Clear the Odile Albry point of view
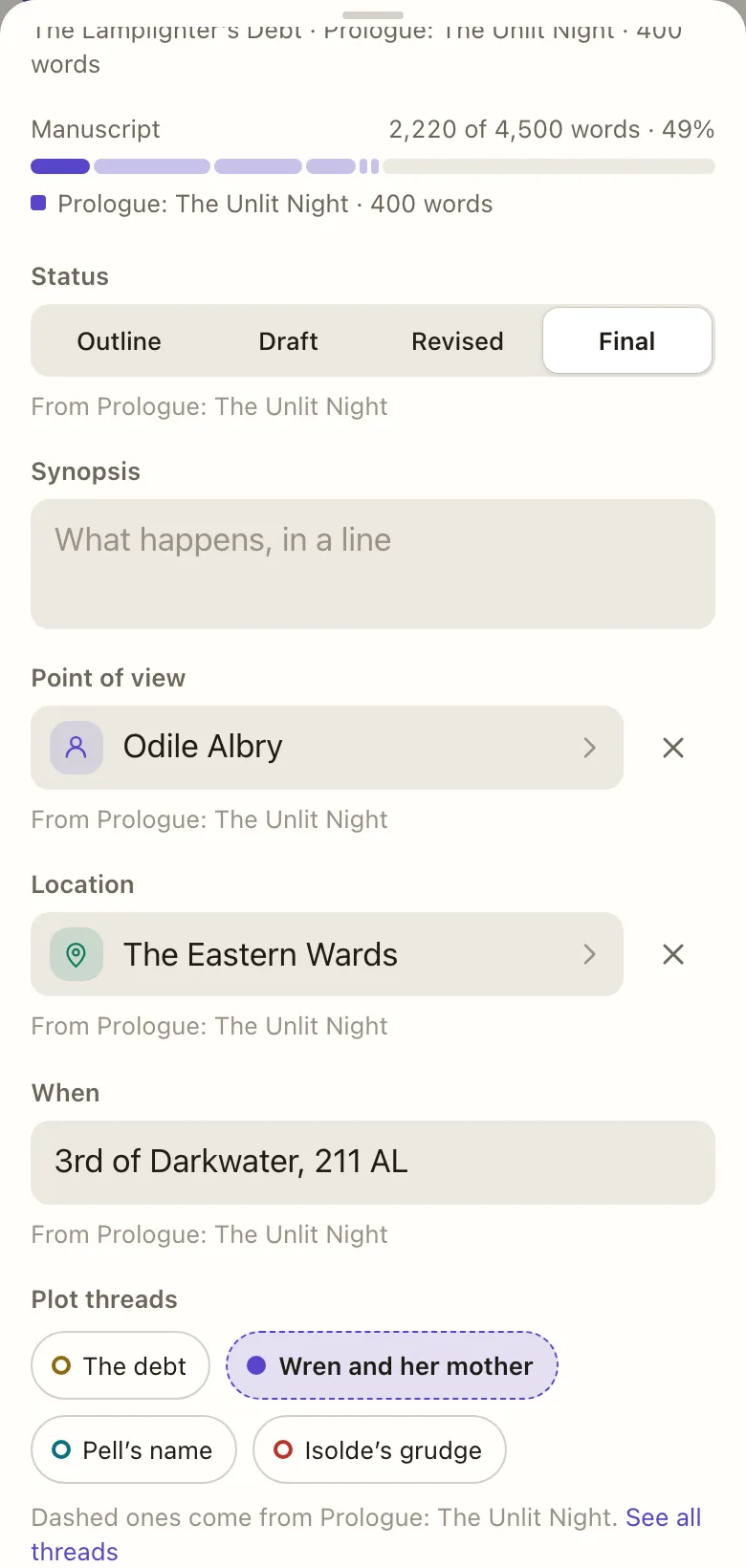 (x=673, y=748)
